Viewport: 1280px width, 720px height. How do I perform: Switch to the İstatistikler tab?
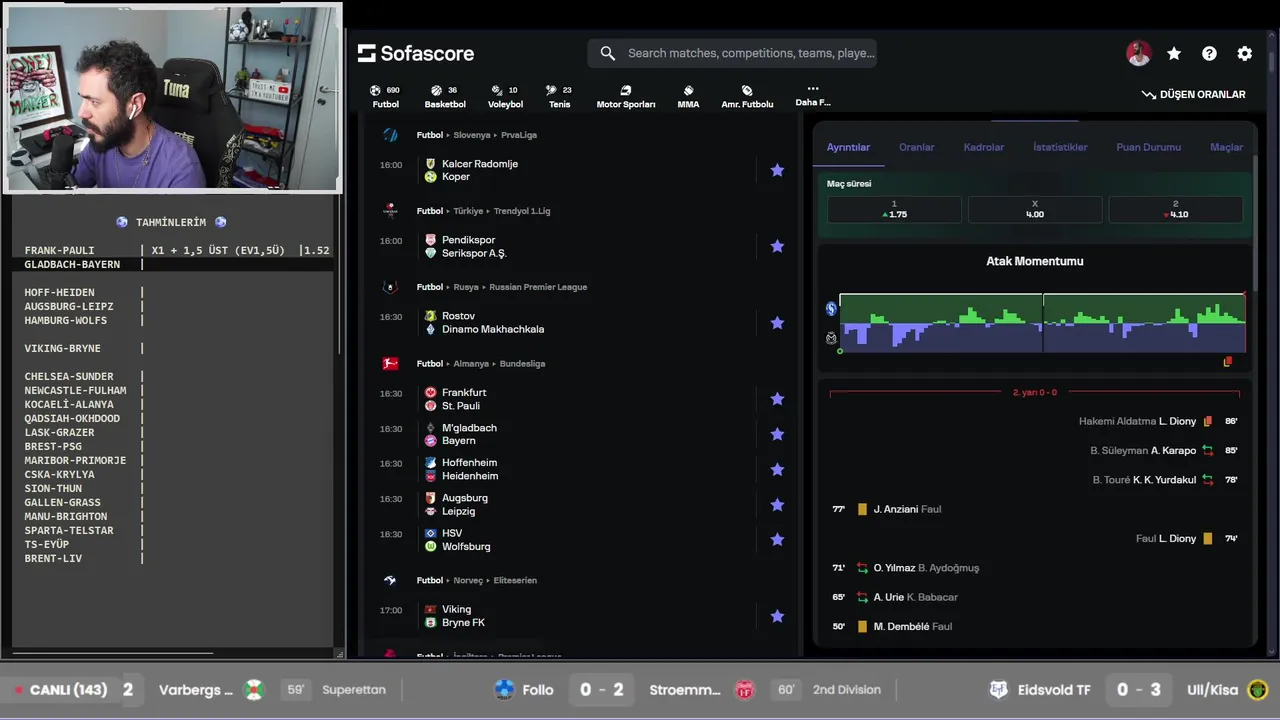(x=1060, y=147)
